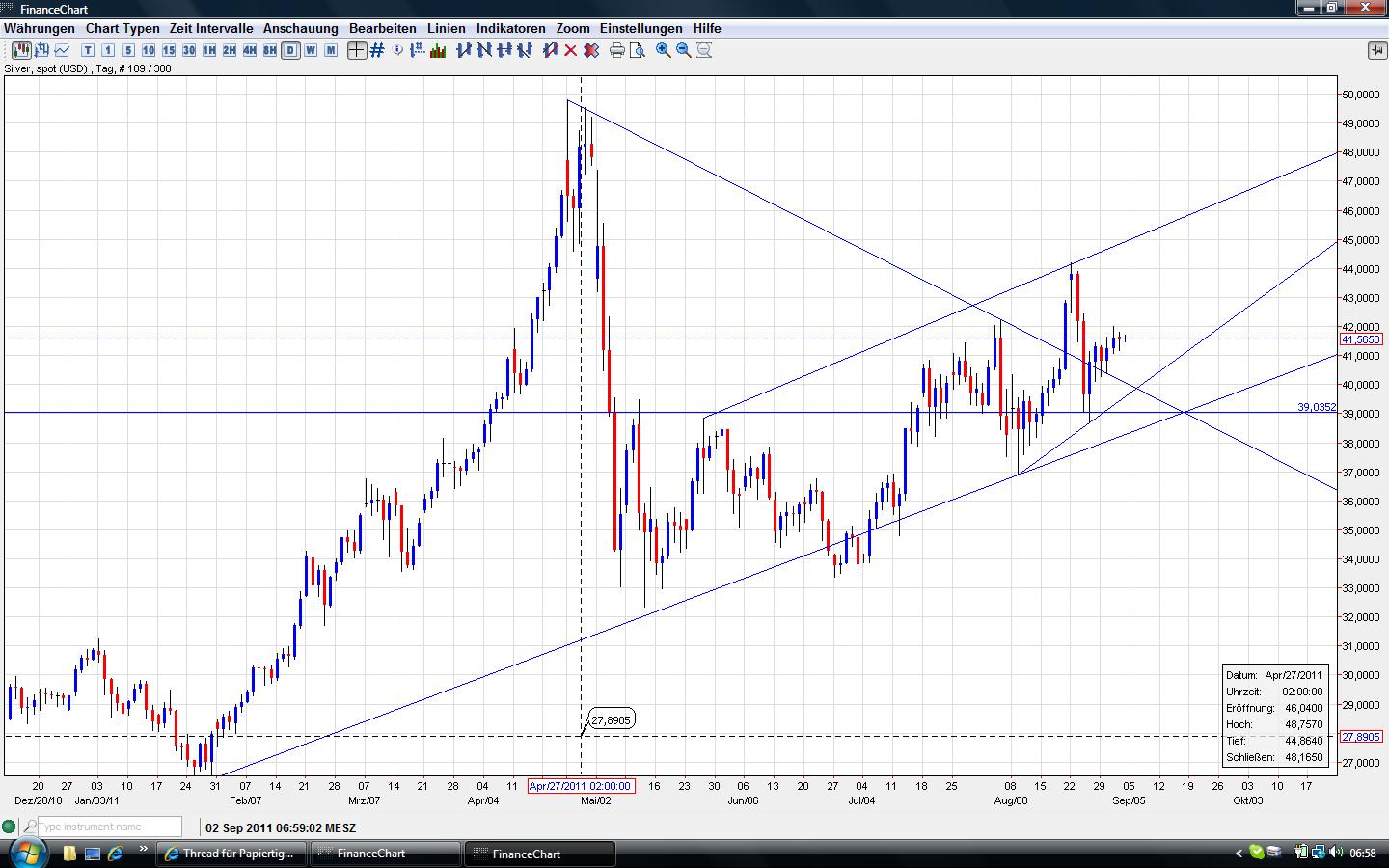Focus the Type instrument name field
The image size is (1389, 868).
coord(109,827)
